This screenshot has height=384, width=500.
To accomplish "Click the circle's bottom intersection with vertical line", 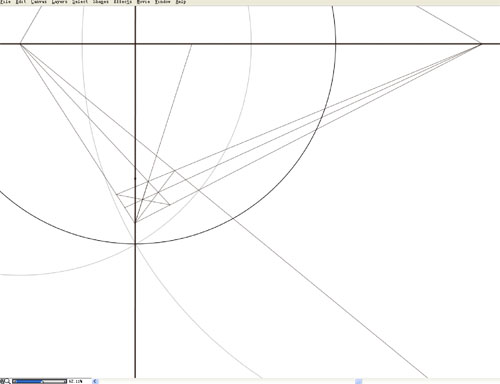I will pyautogui.click(x=135, y=244).
